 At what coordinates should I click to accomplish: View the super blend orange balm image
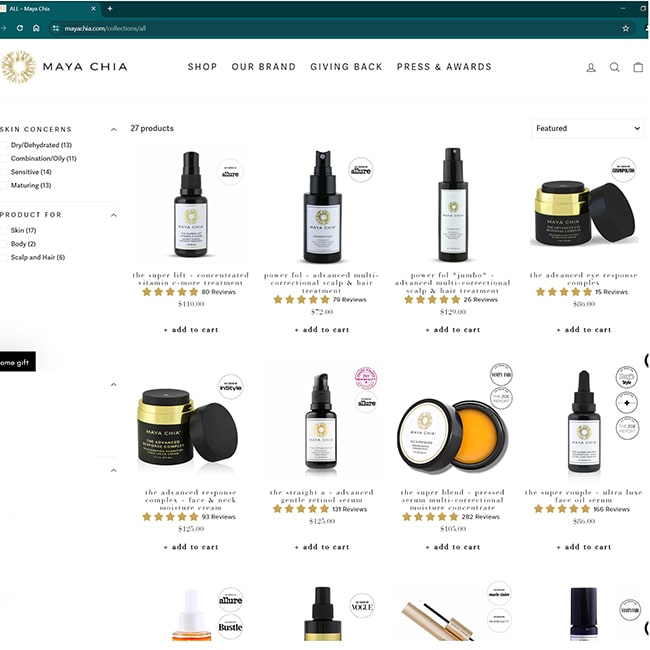(x=452, y=436)
